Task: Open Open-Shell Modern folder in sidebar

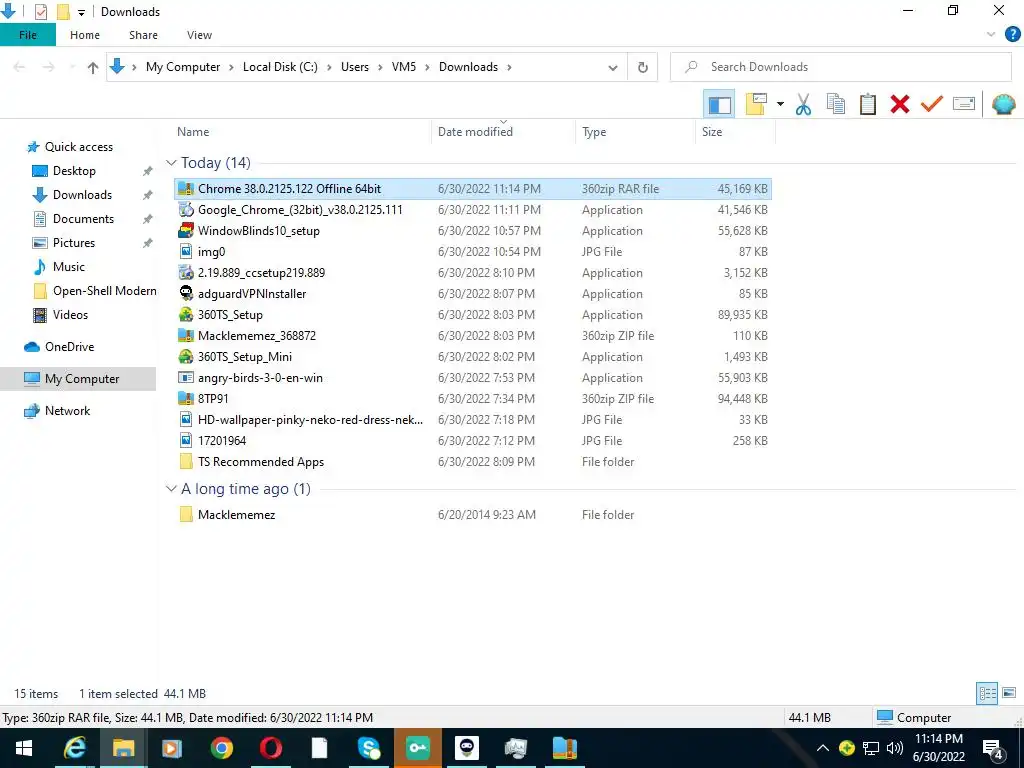Action: pos(104,291)
